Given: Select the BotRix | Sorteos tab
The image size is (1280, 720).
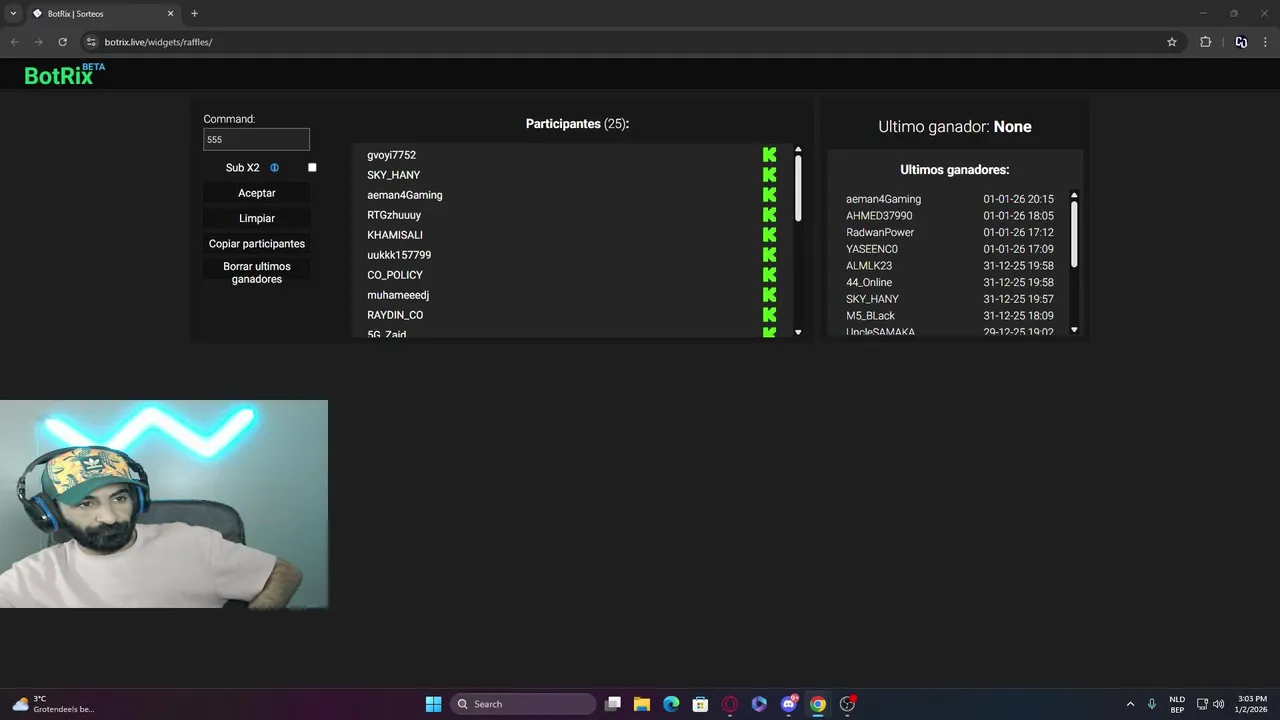Looking at the screenshot, I should [x=103, y=14].
